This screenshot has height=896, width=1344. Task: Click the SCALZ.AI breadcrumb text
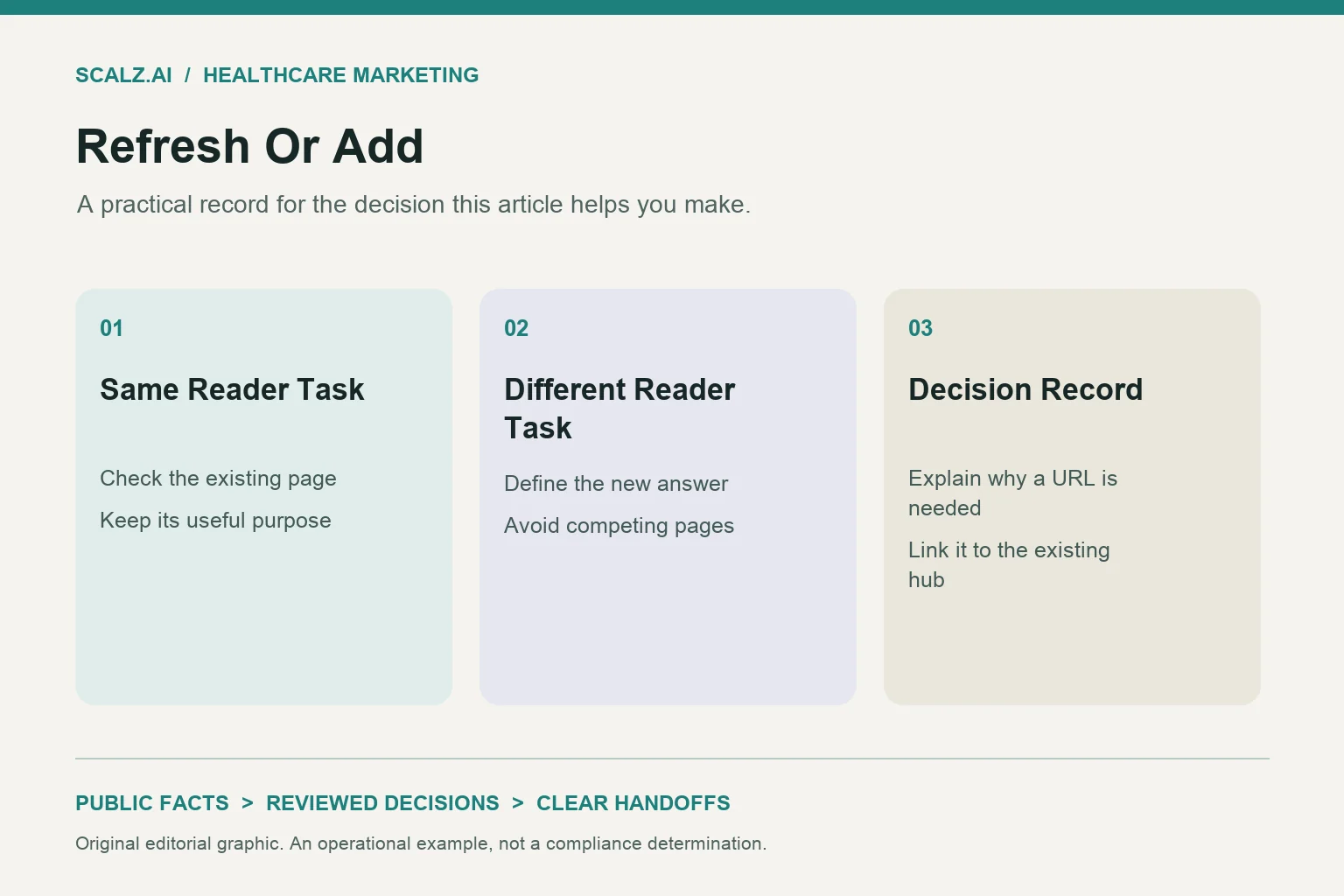(123, 75)
